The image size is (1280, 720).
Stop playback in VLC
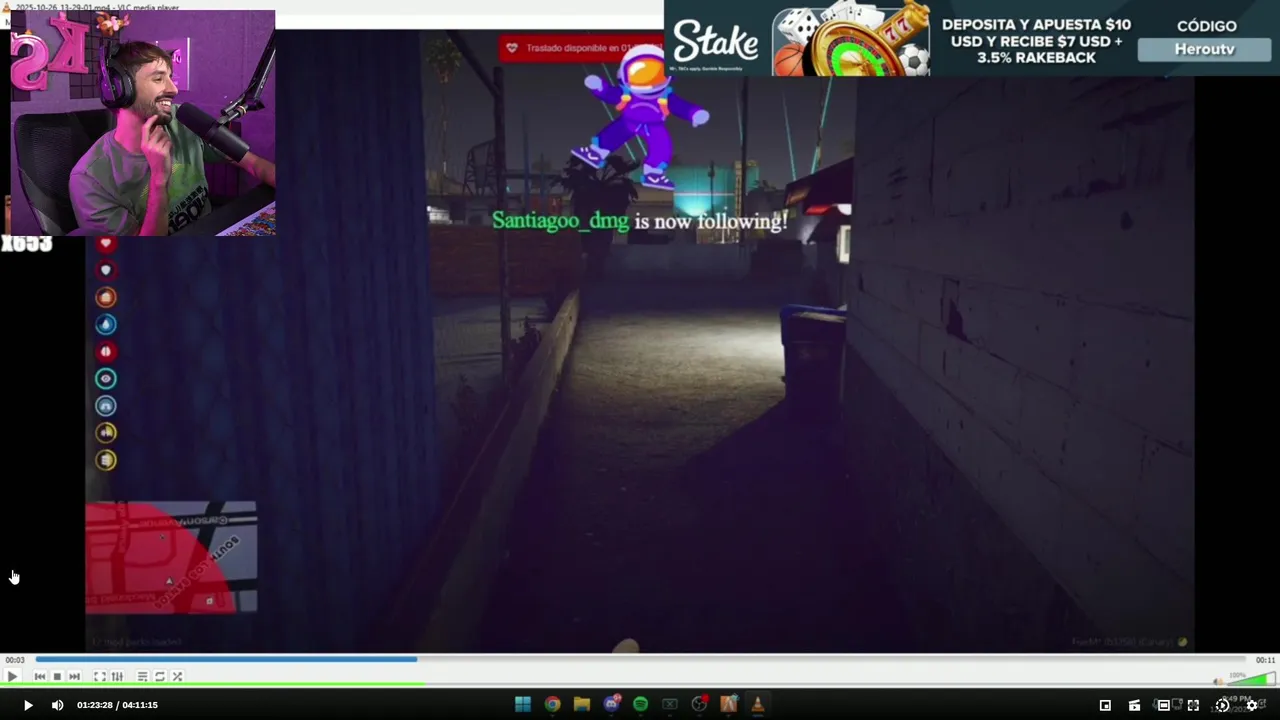click(57, 677)
